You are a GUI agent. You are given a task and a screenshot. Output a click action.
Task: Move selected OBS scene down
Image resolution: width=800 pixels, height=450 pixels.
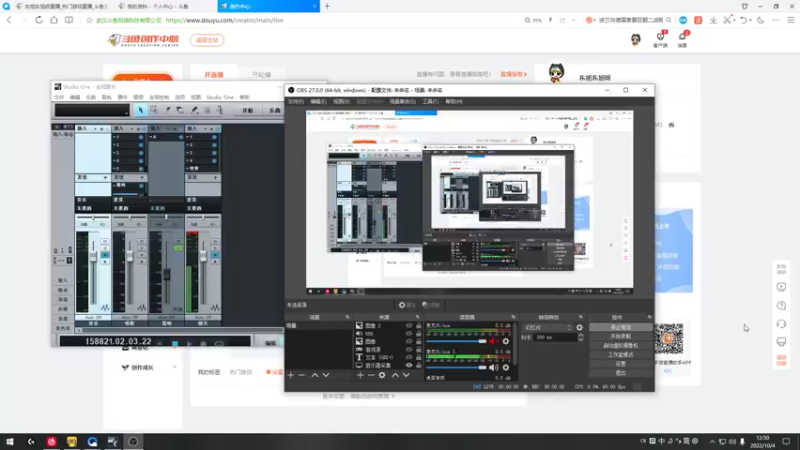pyautogui.click(x=326, y=375)
